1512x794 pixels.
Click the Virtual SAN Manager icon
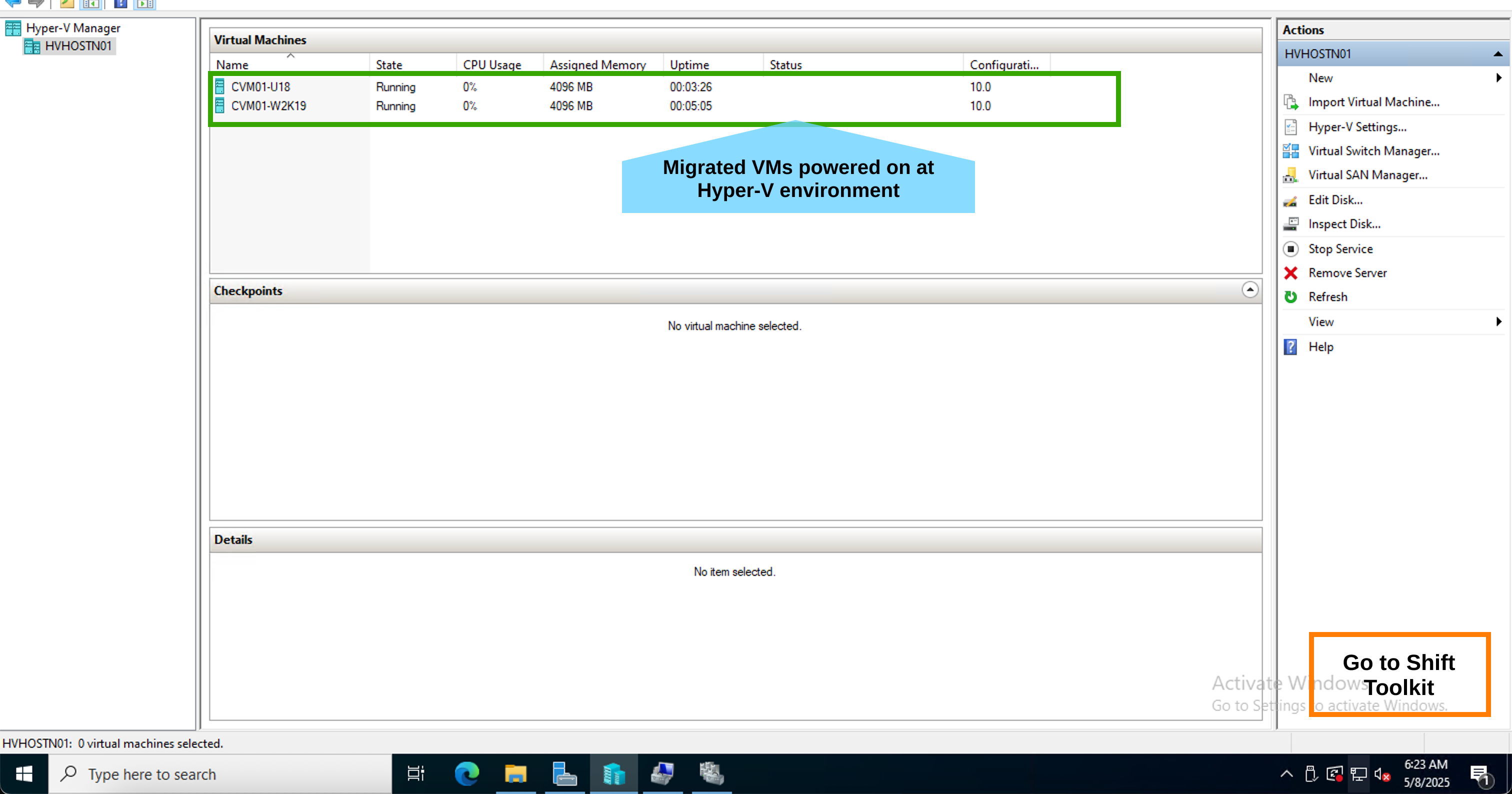pos(1290,175)
